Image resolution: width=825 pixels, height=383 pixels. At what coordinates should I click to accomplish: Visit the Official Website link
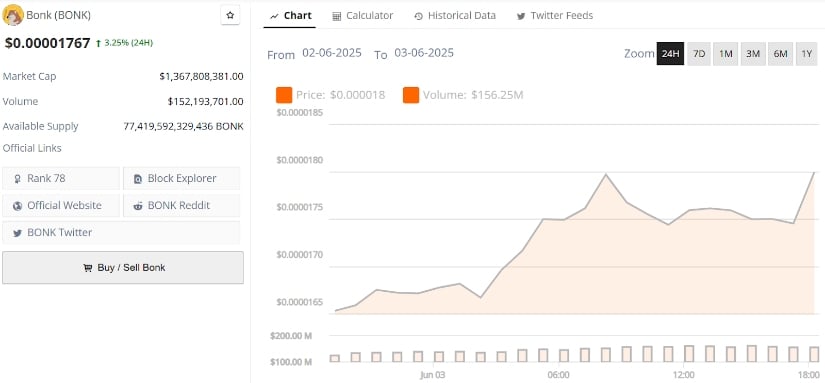coord(61,206)
